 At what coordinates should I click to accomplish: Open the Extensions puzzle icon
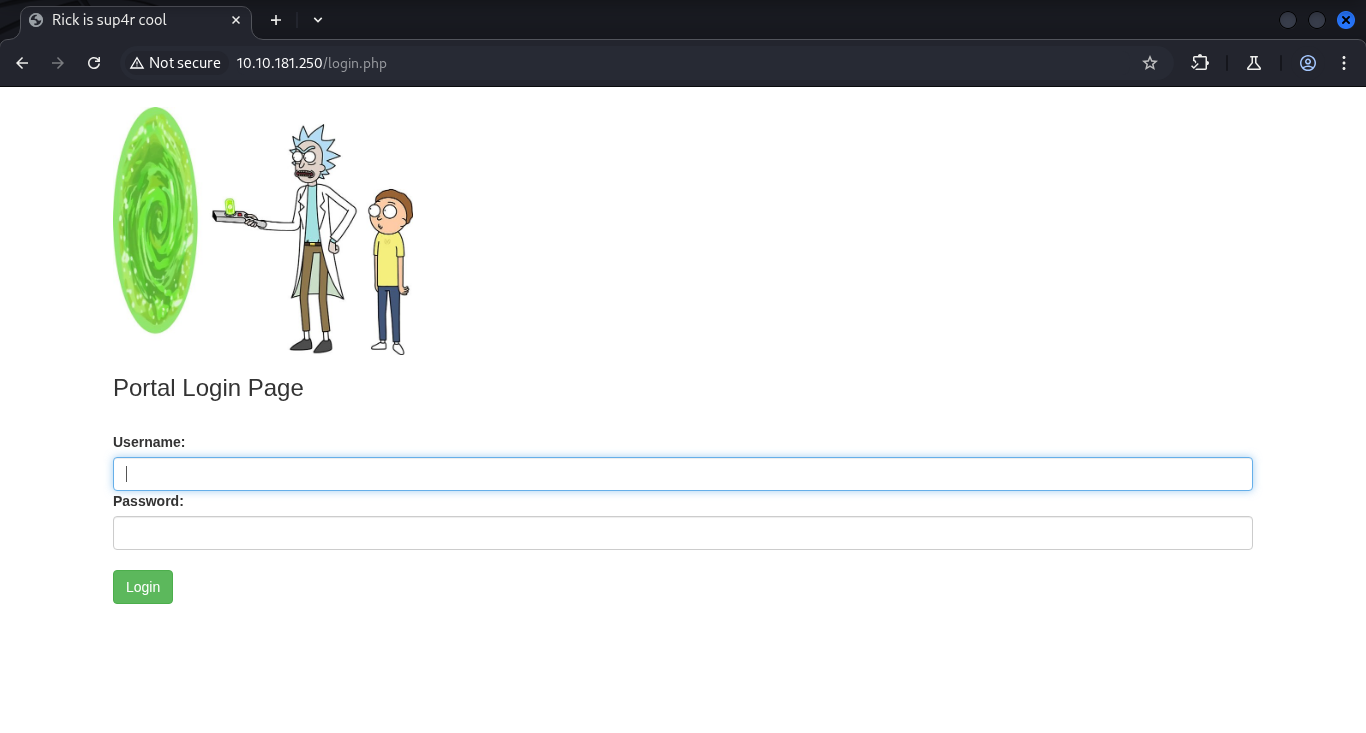click(x=1200, y=63)
